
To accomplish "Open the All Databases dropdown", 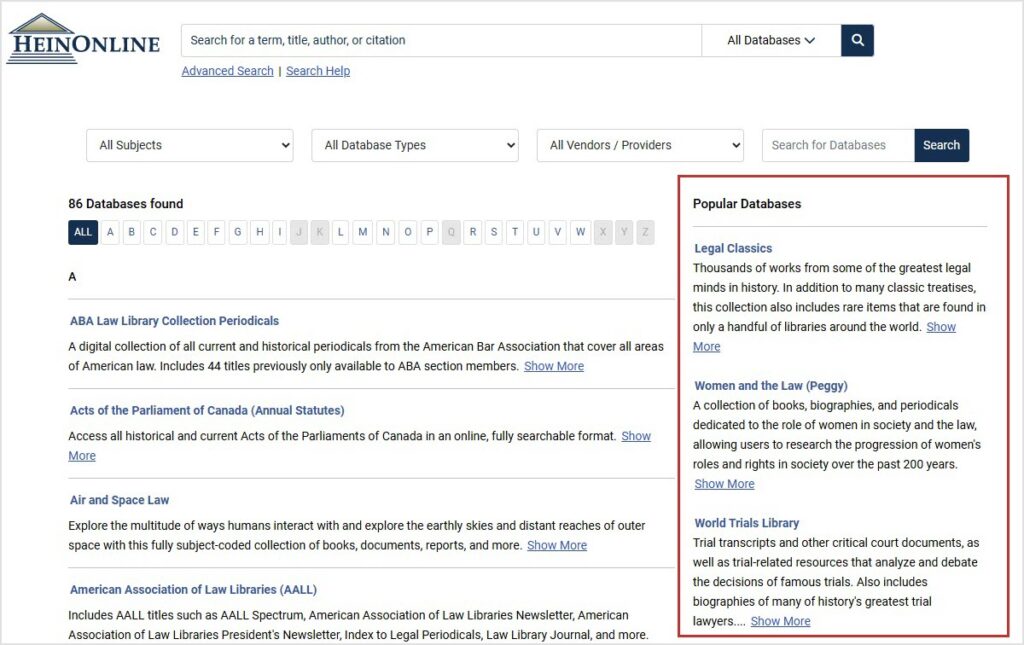I will [x=771, y=40].
